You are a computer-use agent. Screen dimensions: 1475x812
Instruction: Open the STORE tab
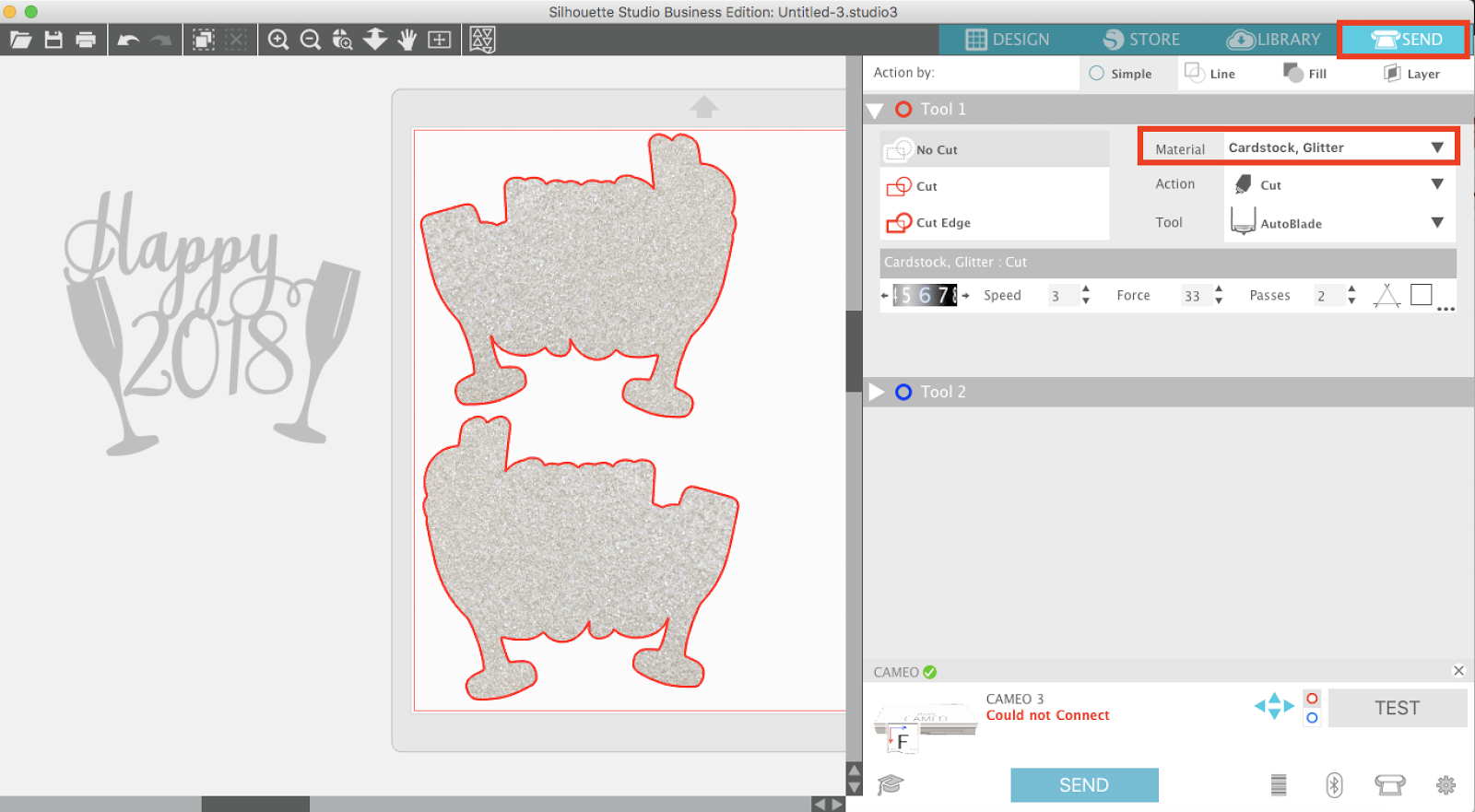coord(1141,40)
